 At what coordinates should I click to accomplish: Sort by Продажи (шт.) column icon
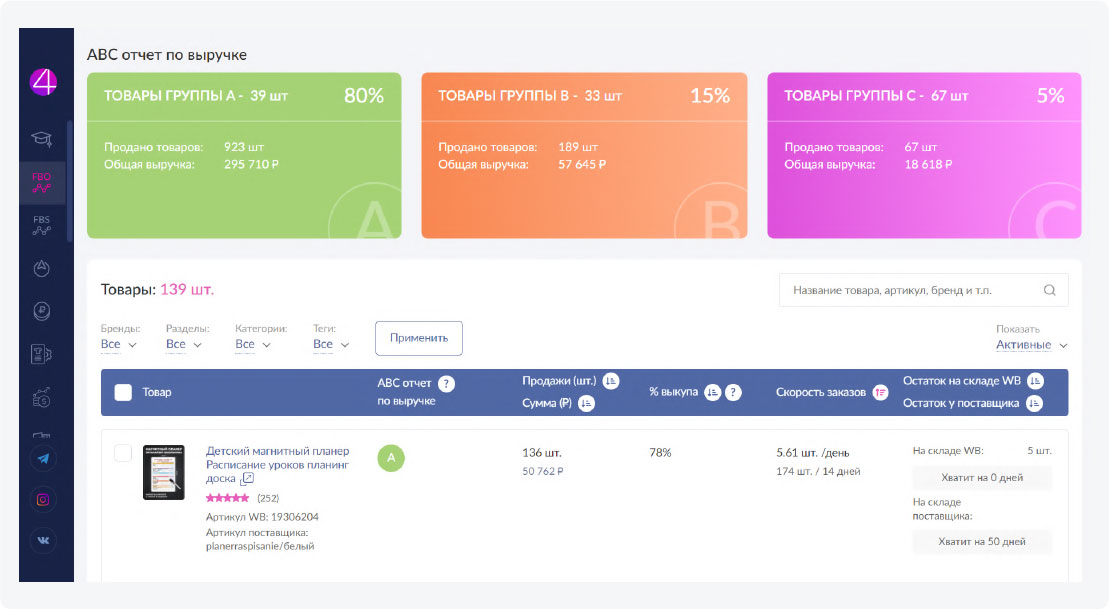pyautogui.click(x=612, y=381)
